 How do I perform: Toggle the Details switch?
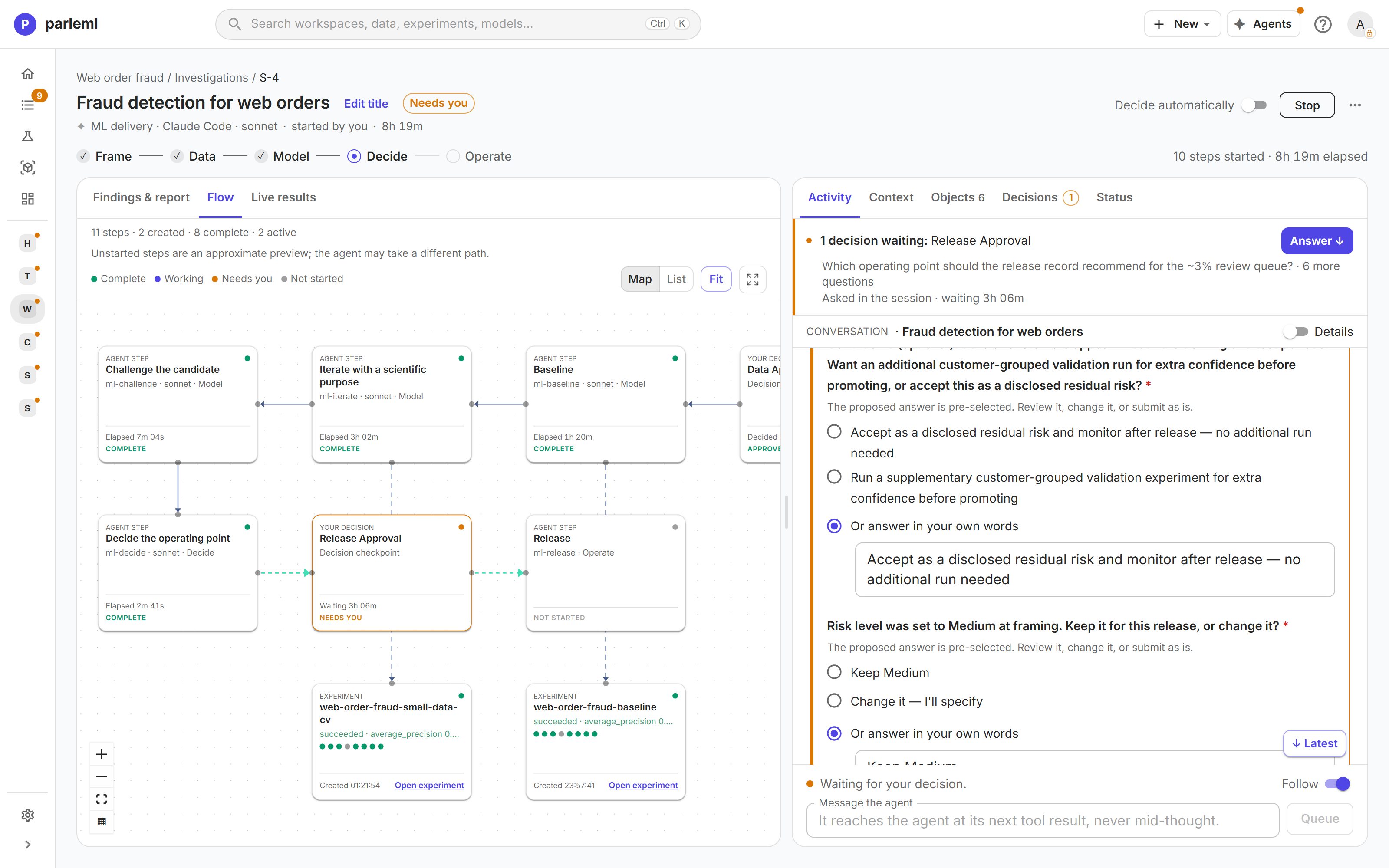[x=1295, y=331]
